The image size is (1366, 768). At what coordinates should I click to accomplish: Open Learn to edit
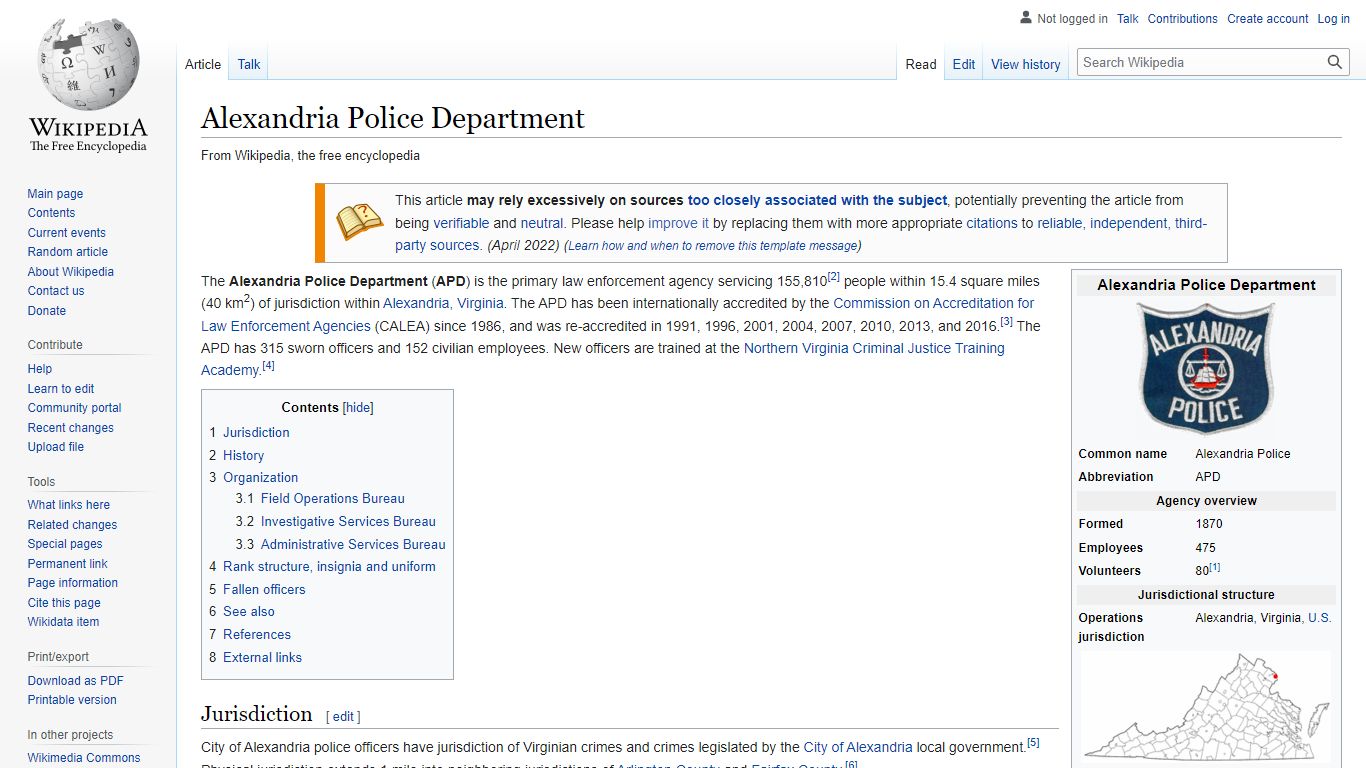click(x=61, y=389)
